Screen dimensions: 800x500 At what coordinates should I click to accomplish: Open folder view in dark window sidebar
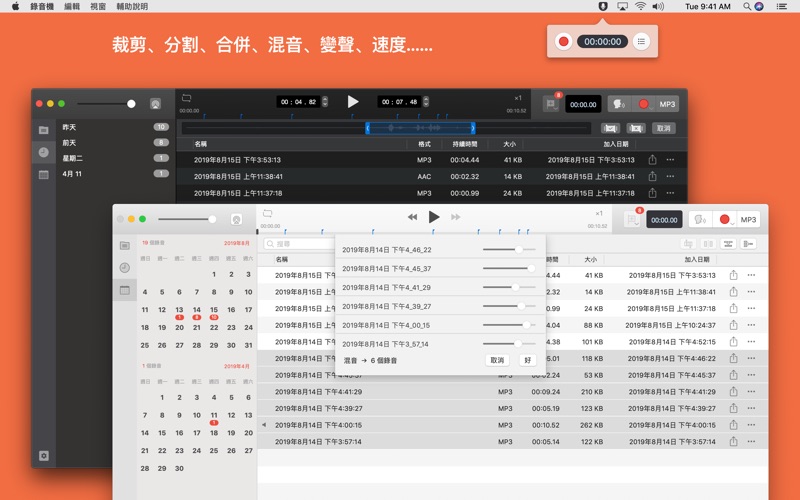tap(44, 130)
